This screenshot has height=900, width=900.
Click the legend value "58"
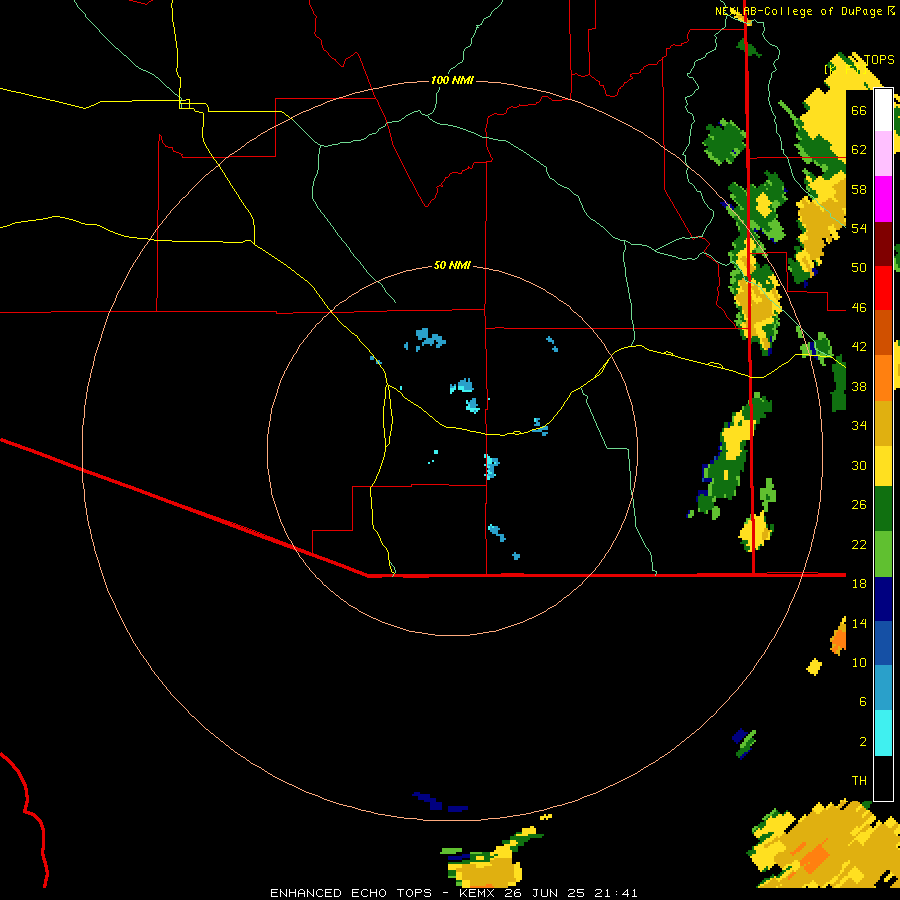(x=859, y=189)
